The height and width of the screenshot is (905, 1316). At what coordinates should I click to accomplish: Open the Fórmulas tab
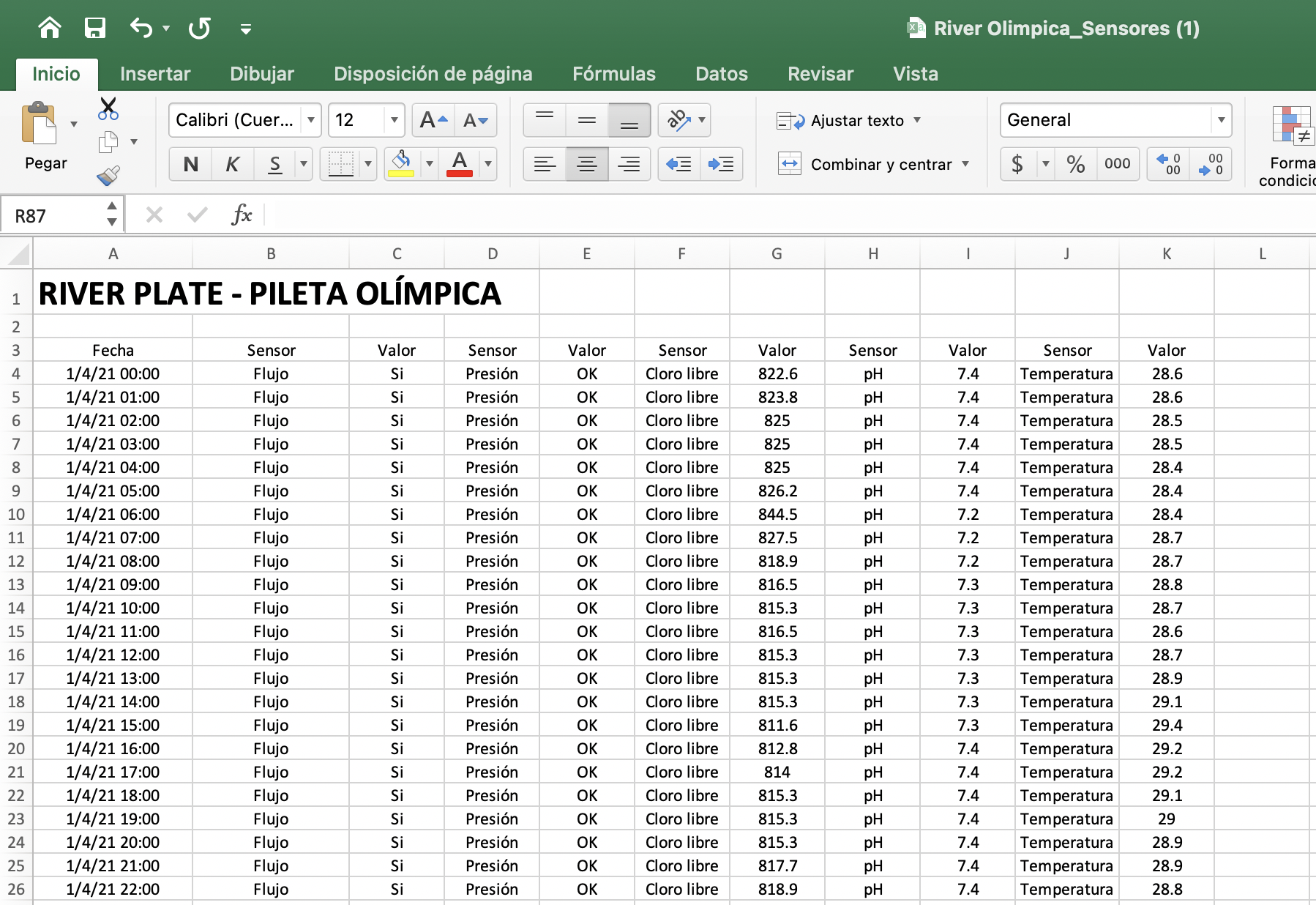click(x=614, y=74)
